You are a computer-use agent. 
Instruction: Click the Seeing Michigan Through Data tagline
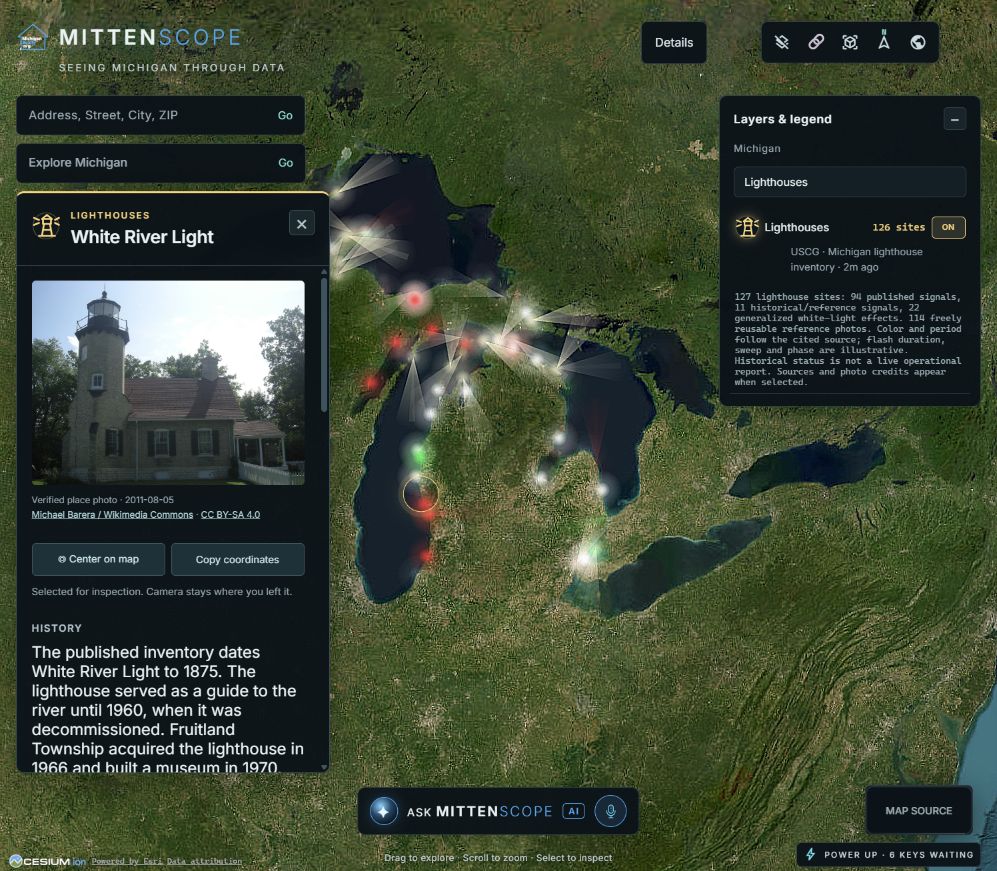(x=172, y=67)
